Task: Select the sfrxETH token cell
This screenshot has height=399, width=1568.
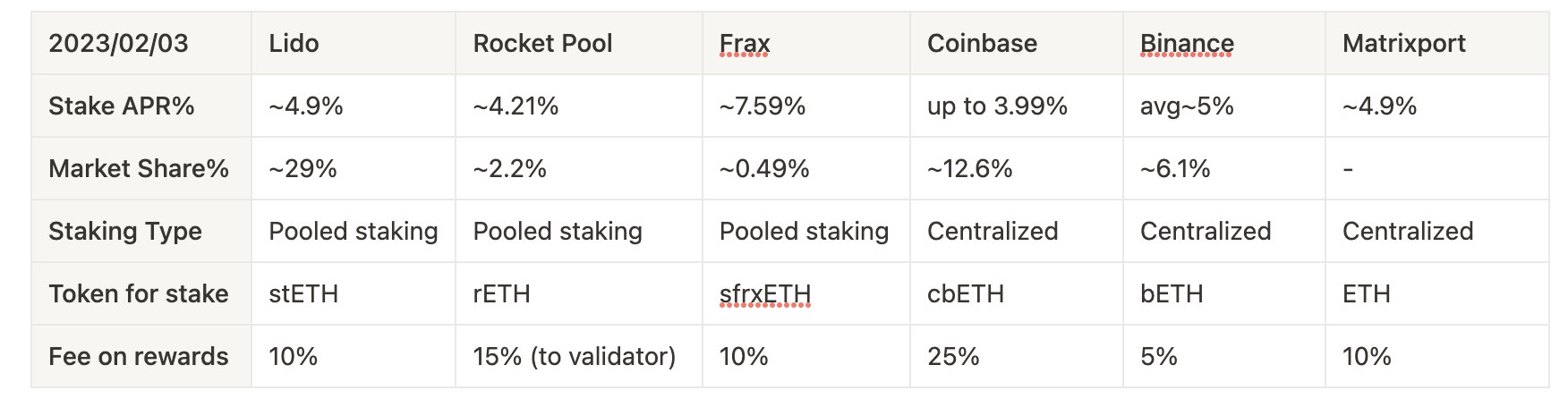Action: point(806,293)
